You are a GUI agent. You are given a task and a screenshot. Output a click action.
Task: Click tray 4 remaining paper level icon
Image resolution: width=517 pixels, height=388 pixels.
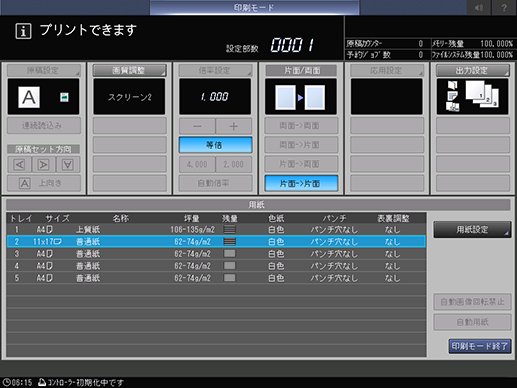pos(230,266)
